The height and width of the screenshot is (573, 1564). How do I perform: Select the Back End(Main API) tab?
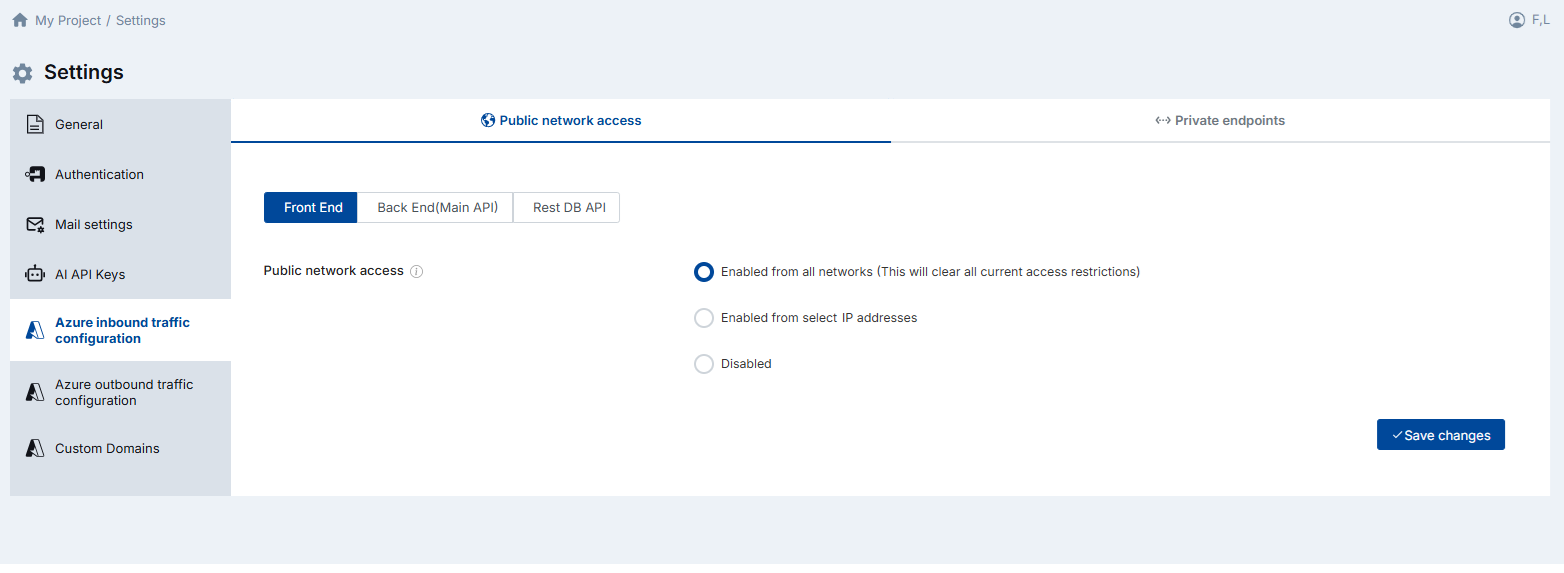(x=436, y=208)
